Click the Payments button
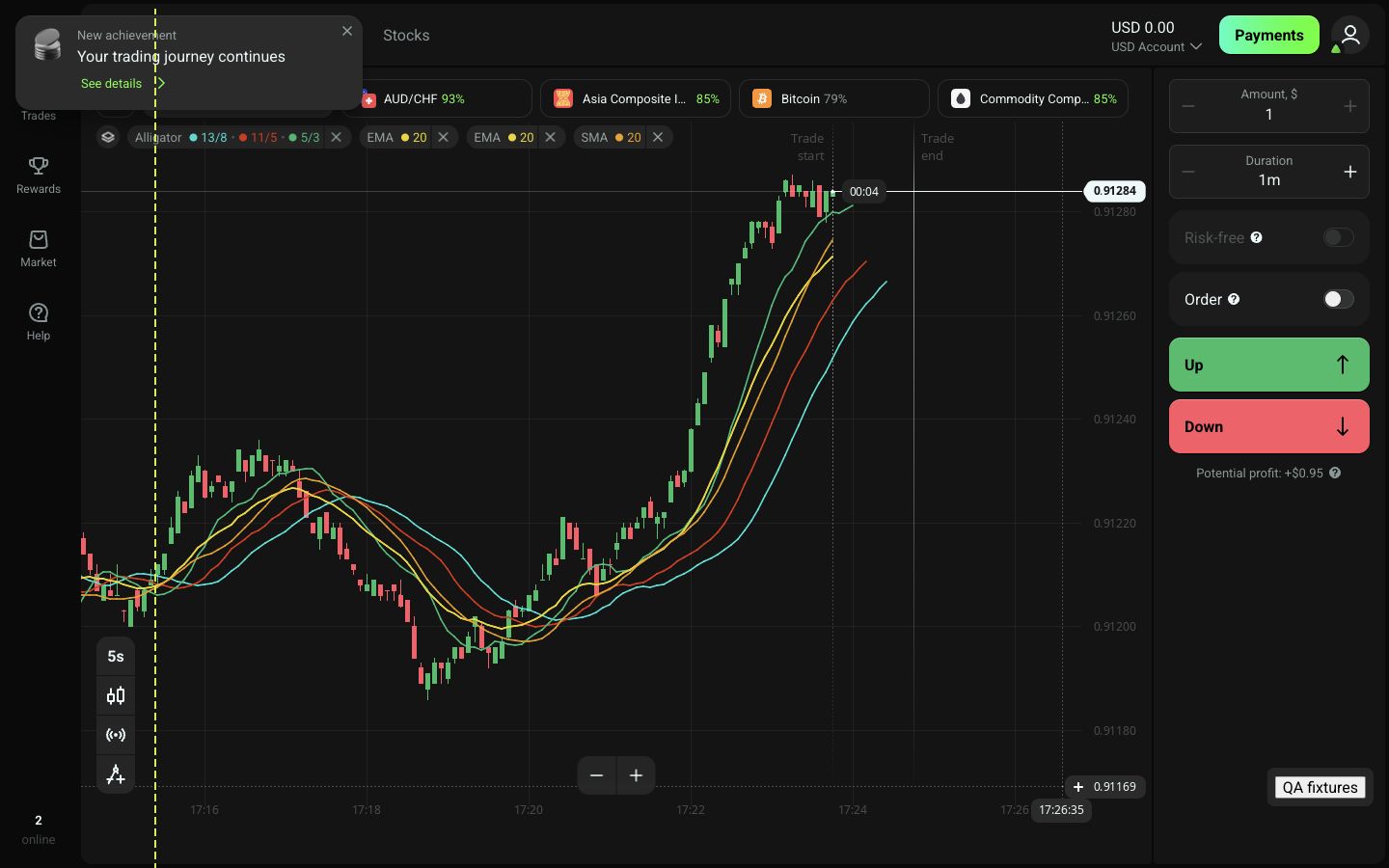This screenshot has height=868, width=1389. click(x=1269, y=35)
